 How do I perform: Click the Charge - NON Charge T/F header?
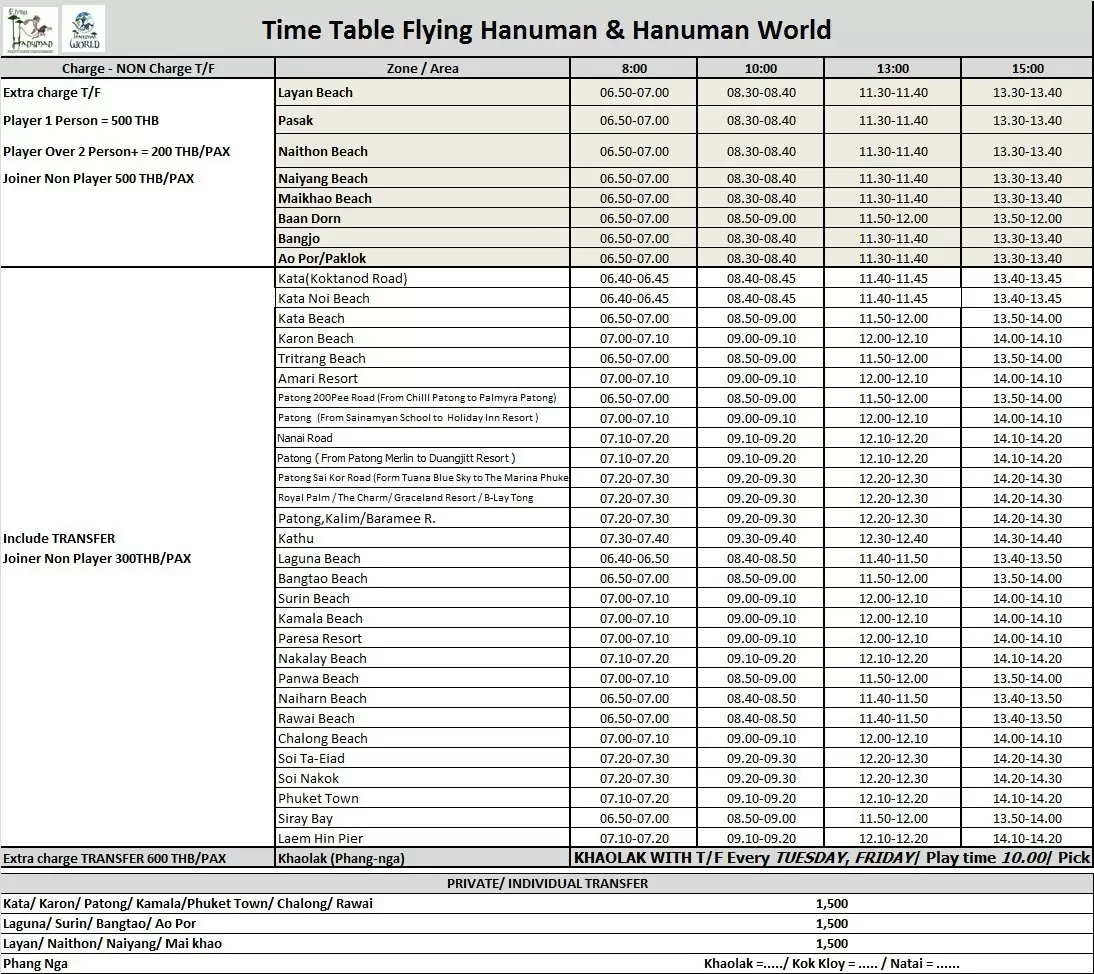(x=137, y=68)
